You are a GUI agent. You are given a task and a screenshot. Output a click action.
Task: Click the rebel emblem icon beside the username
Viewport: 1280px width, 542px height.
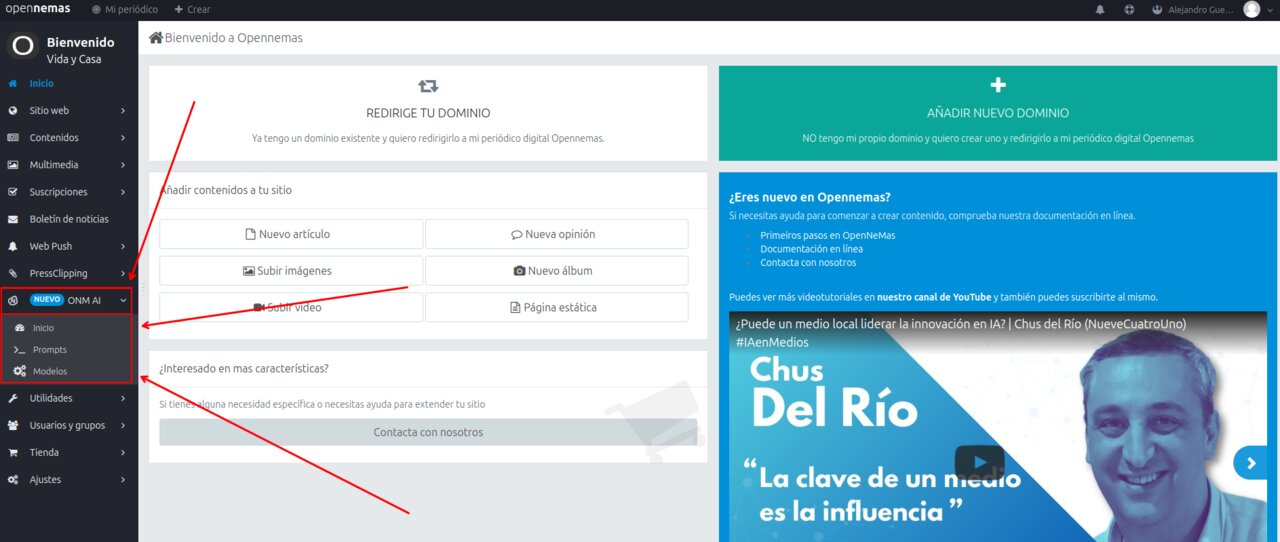pos(1158,9)
